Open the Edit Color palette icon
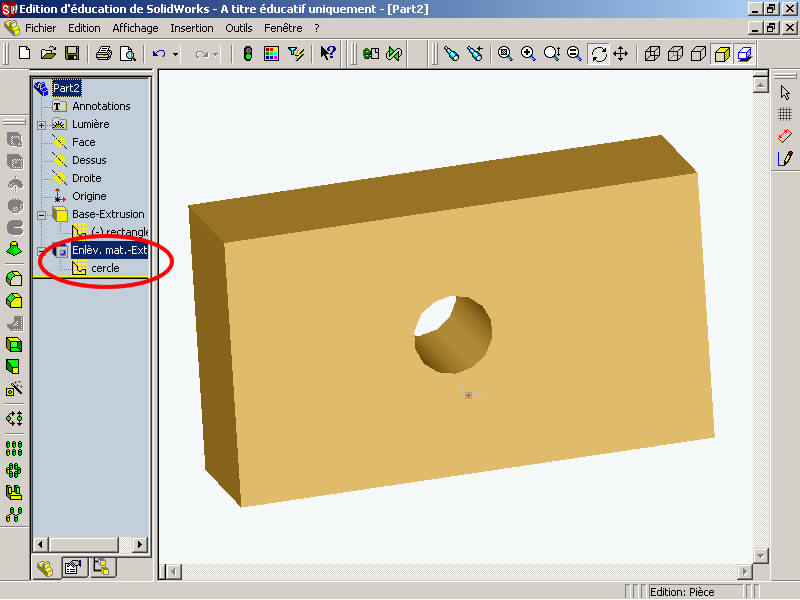 coord(271,53)
